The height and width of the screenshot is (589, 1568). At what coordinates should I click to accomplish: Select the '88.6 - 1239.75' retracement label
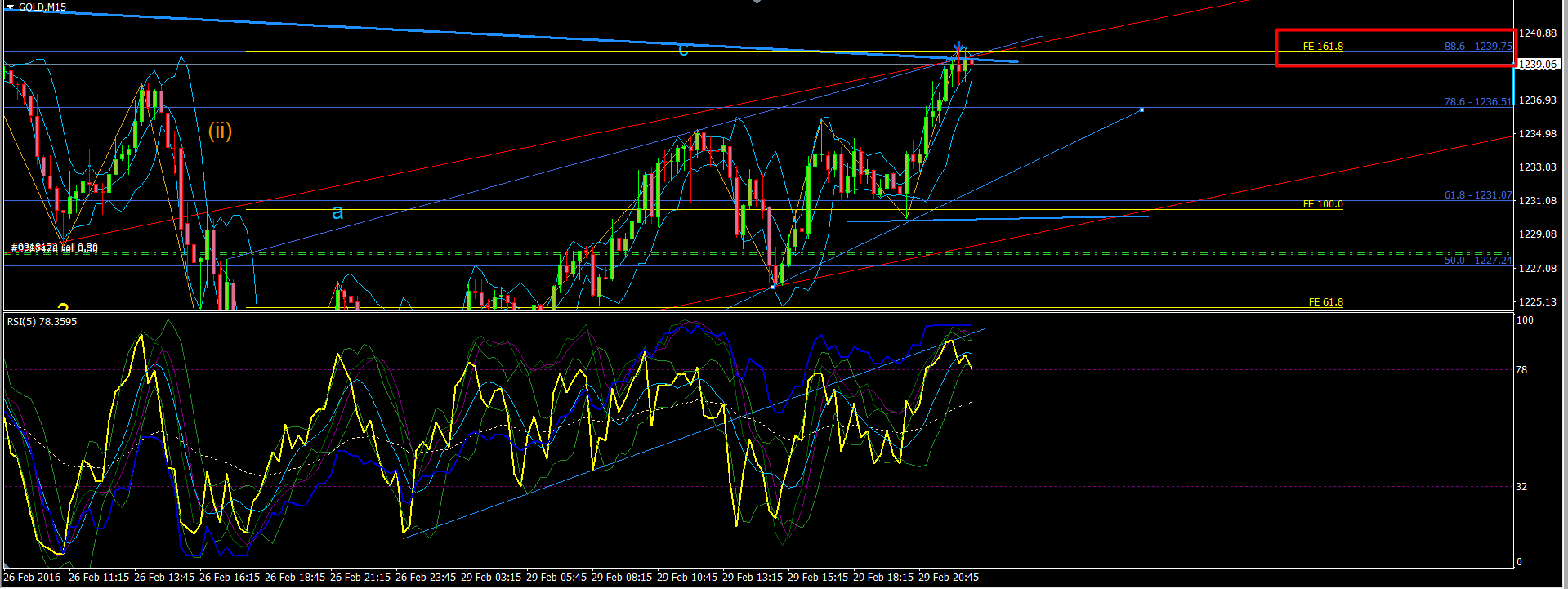[1478, 47]
